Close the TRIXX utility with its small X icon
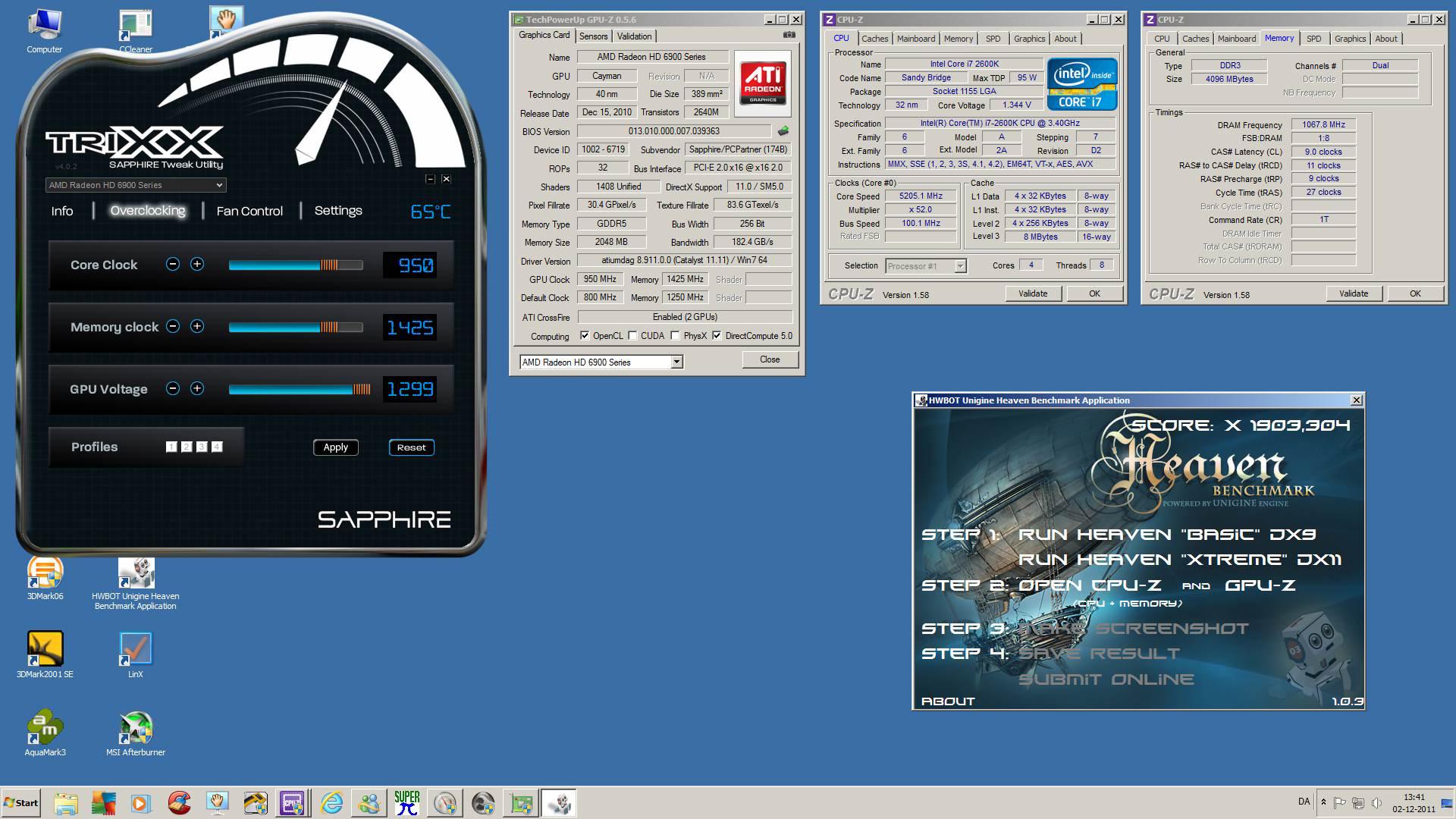Screen dimensions: 1456x819 446,179
